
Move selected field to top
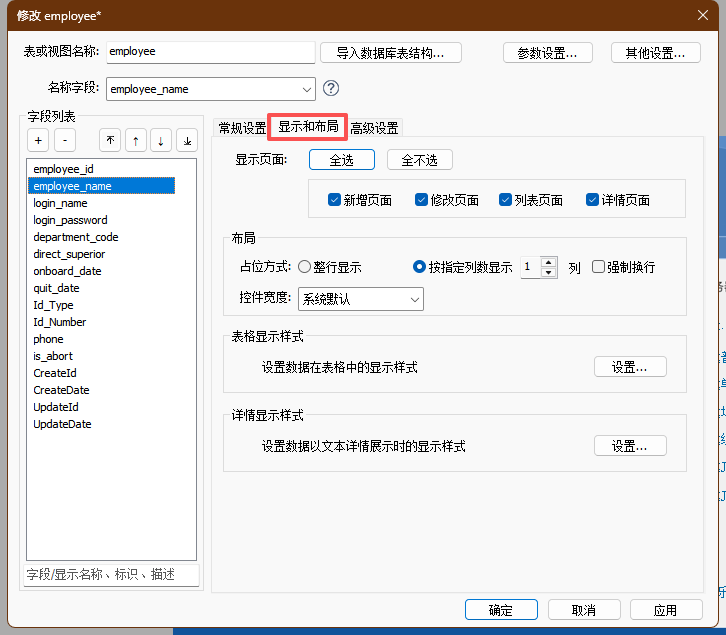tap(110, 140)
